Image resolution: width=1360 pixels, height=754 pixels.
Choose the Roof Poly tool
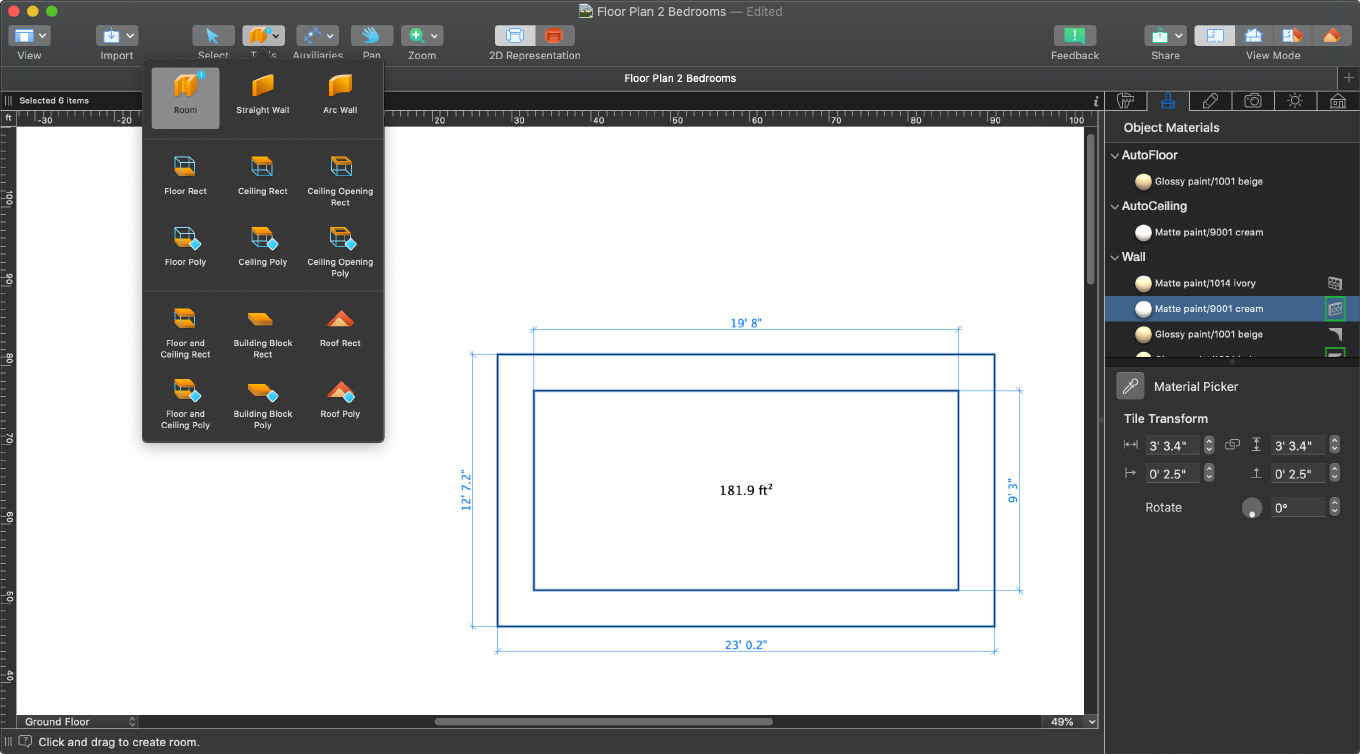pos(339,400)
